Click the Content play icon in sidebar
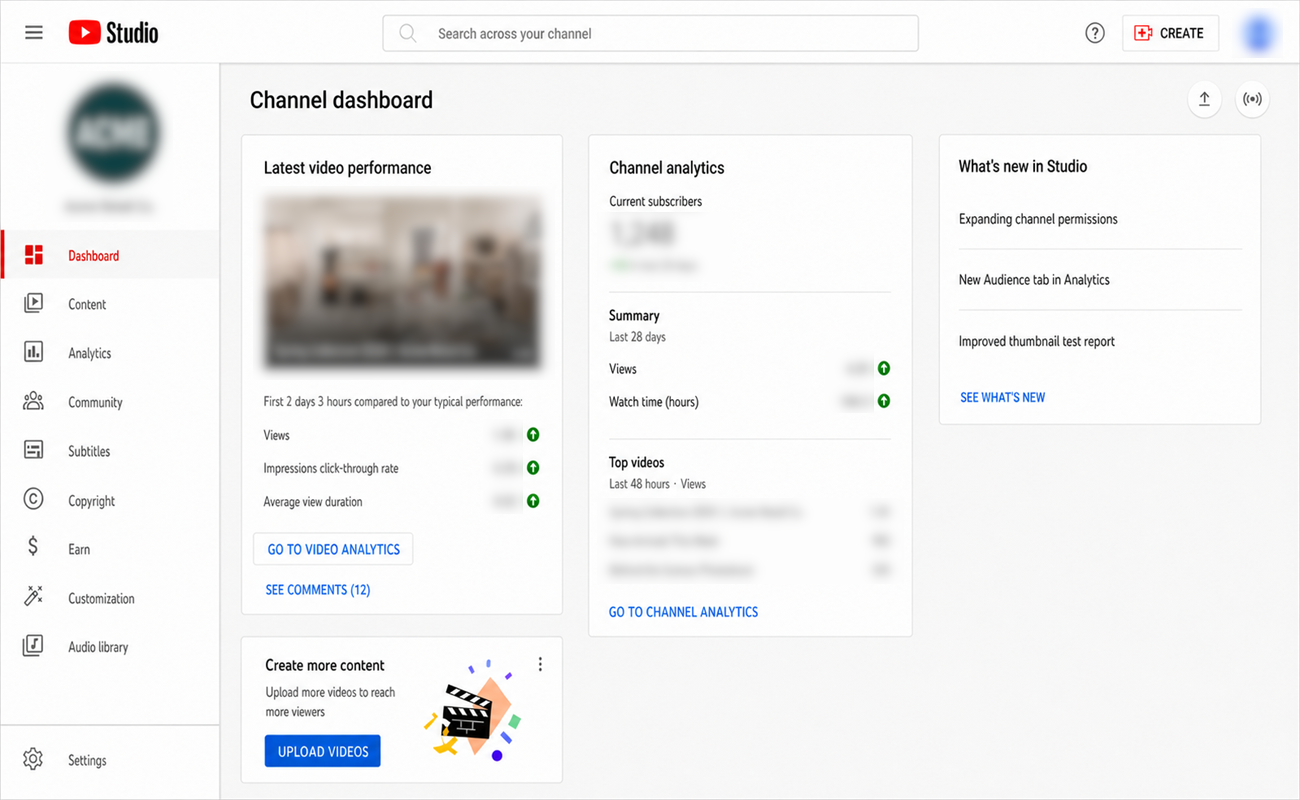The height and width of the screenshot is (800, 1300). [x=34, y=303]
